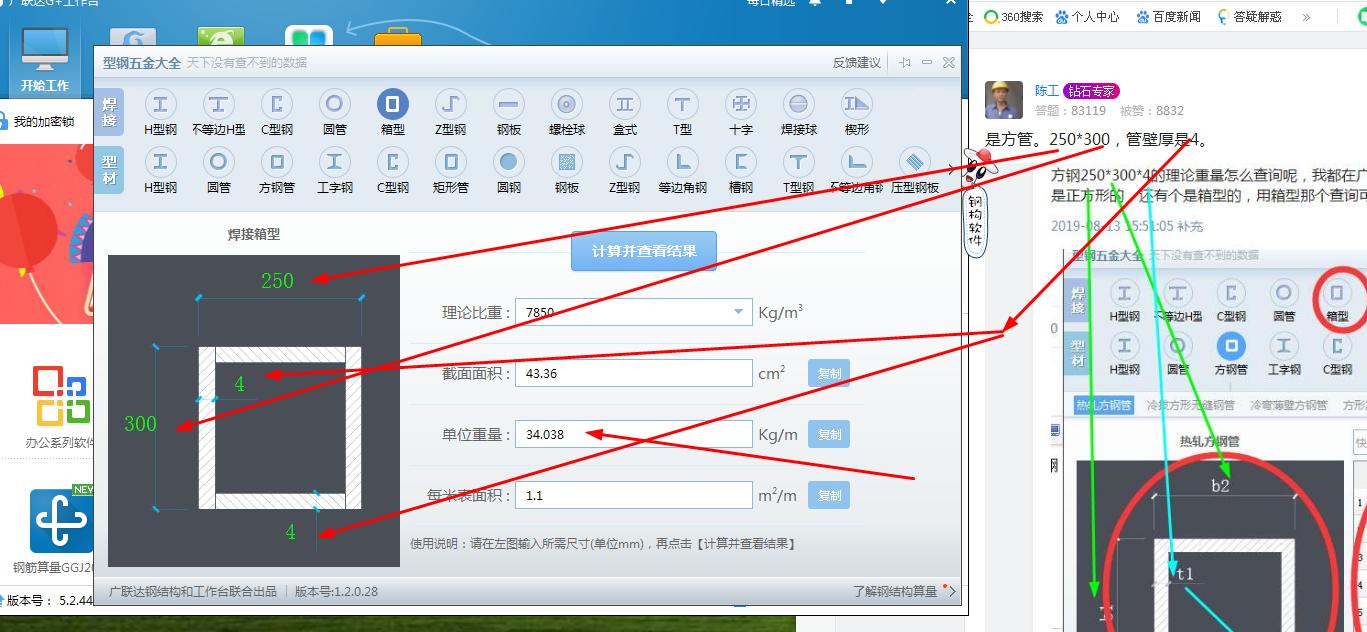Screen dimensions: 1367x632
Task: Select C型钢 in the 焊接 row
Action: (276, 104)
